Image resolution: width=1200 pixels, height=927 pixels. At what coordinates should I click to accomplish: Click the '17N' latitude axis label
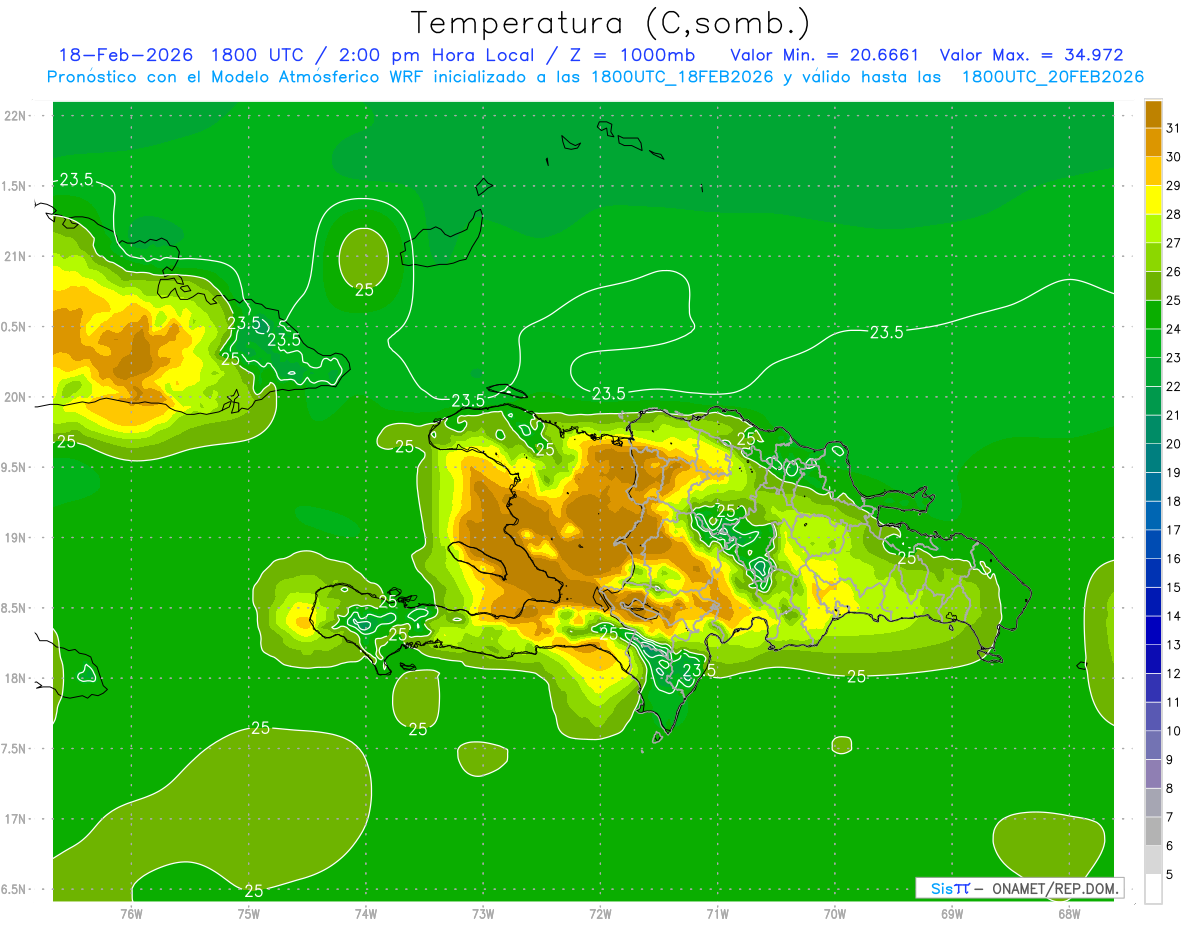pos(17,819)
